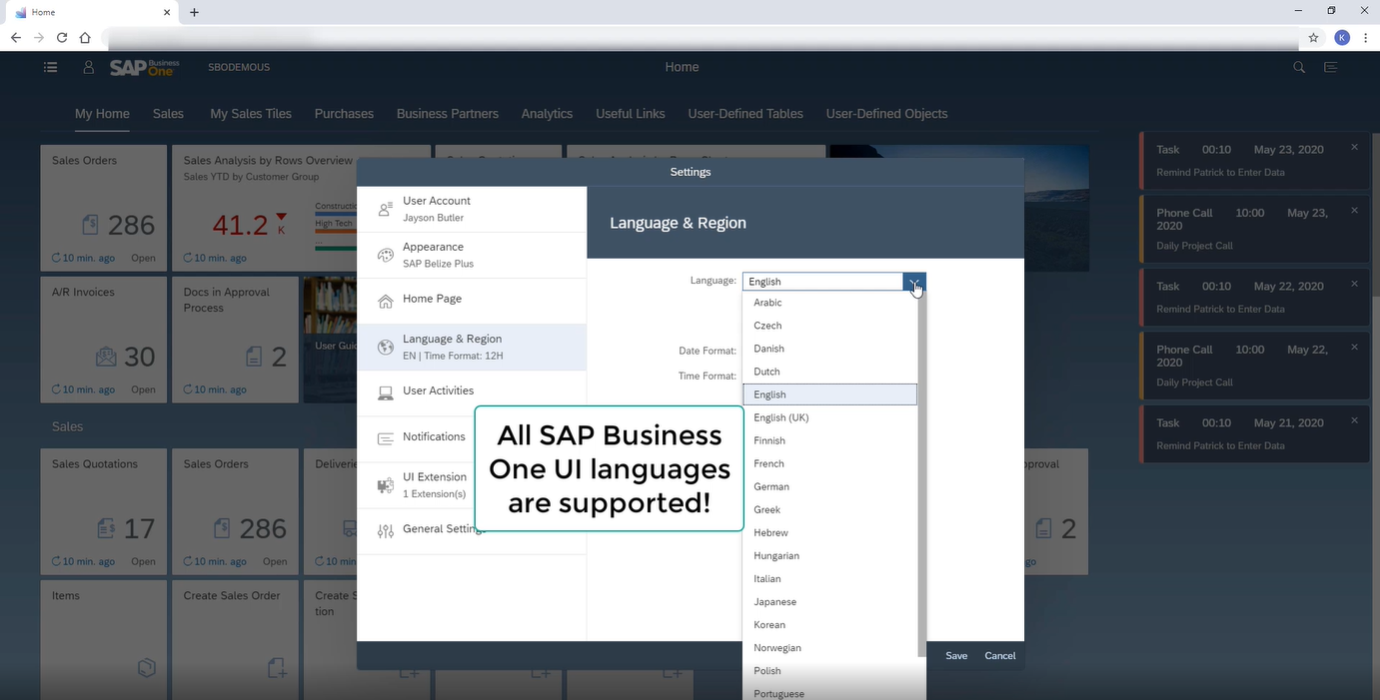
Task: Switch to the Sales tab
Action: tap(168, 114)
